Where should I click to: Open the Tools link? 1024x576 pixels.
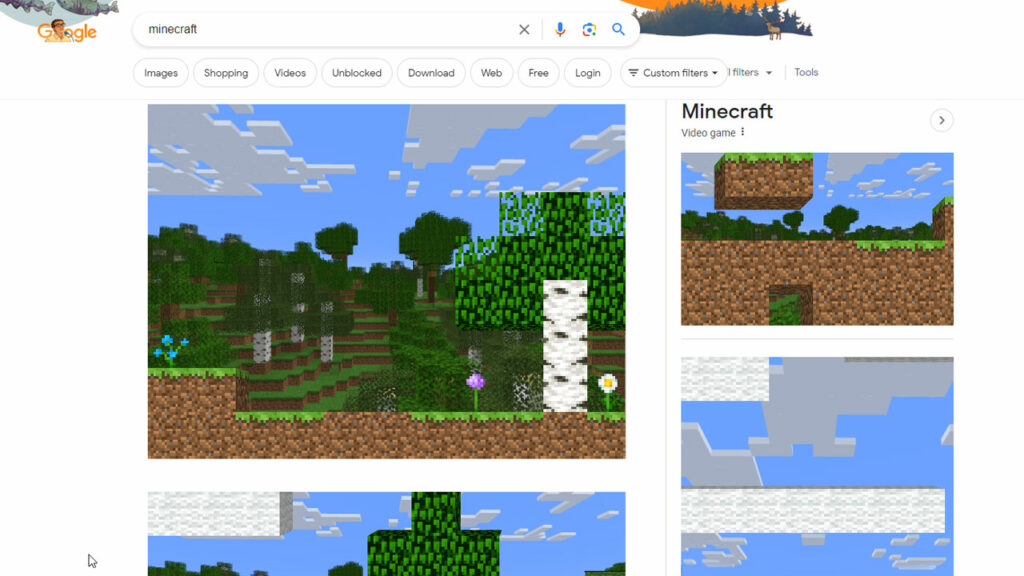[806, 73]
